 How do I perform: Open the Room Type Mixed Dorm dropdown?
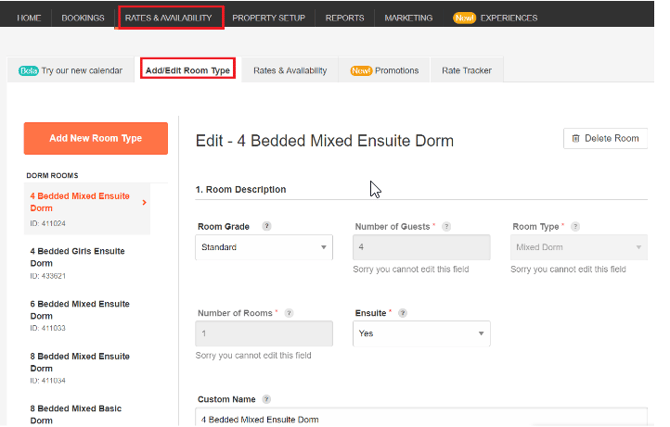(x=578, y=247)
